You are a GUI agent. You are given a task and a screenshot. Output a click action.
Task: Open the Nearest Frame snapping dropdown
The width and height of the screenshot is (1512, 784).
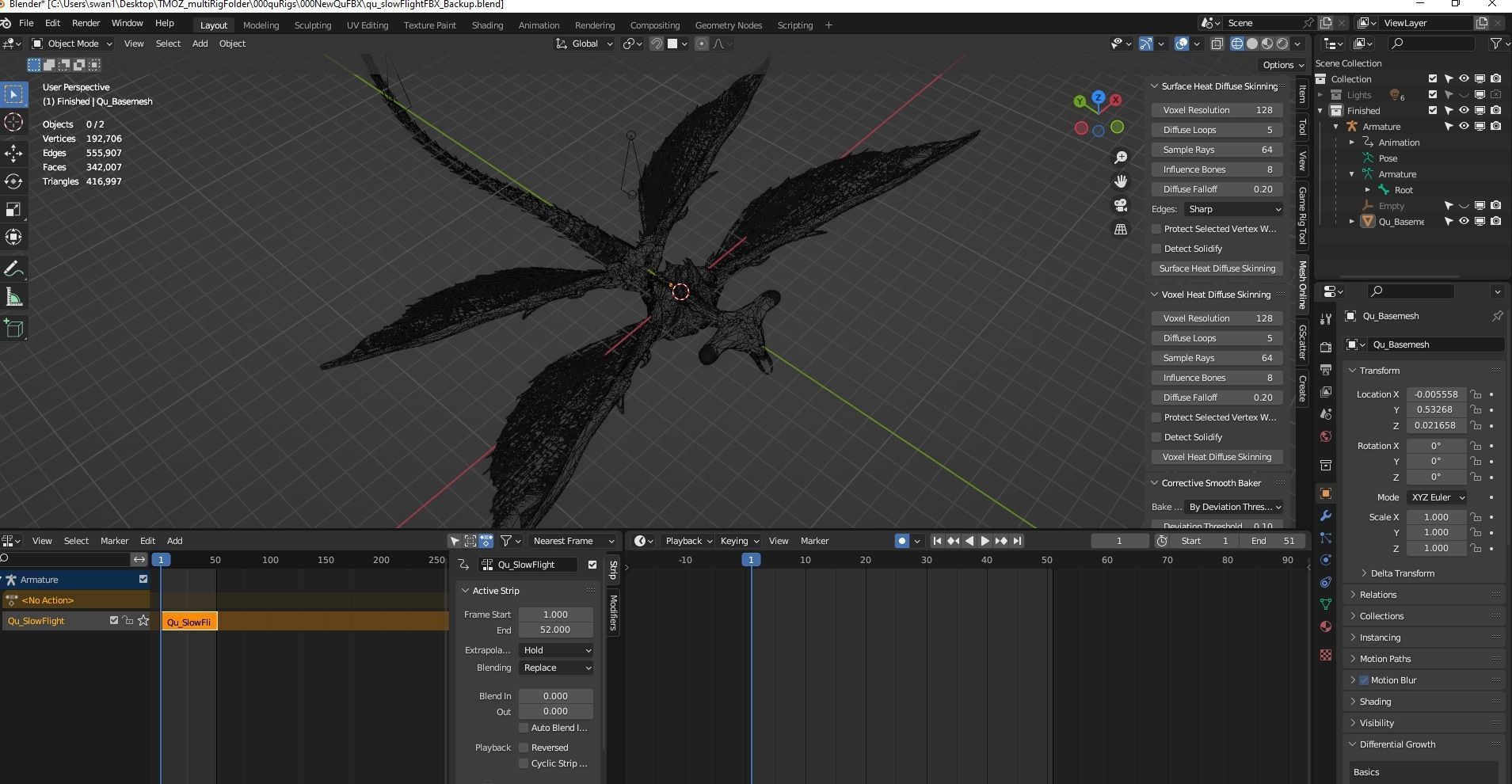point(573,541)
